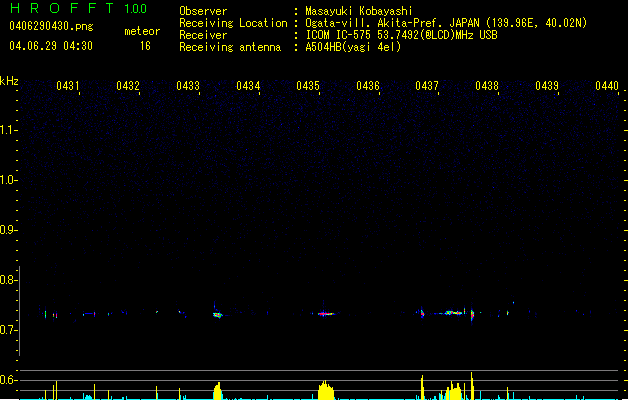Image resolution: width=629 pixels, height=400 pixels.
Task: Select the filename 0406290430.png
Action: click(x=51, y=26)
